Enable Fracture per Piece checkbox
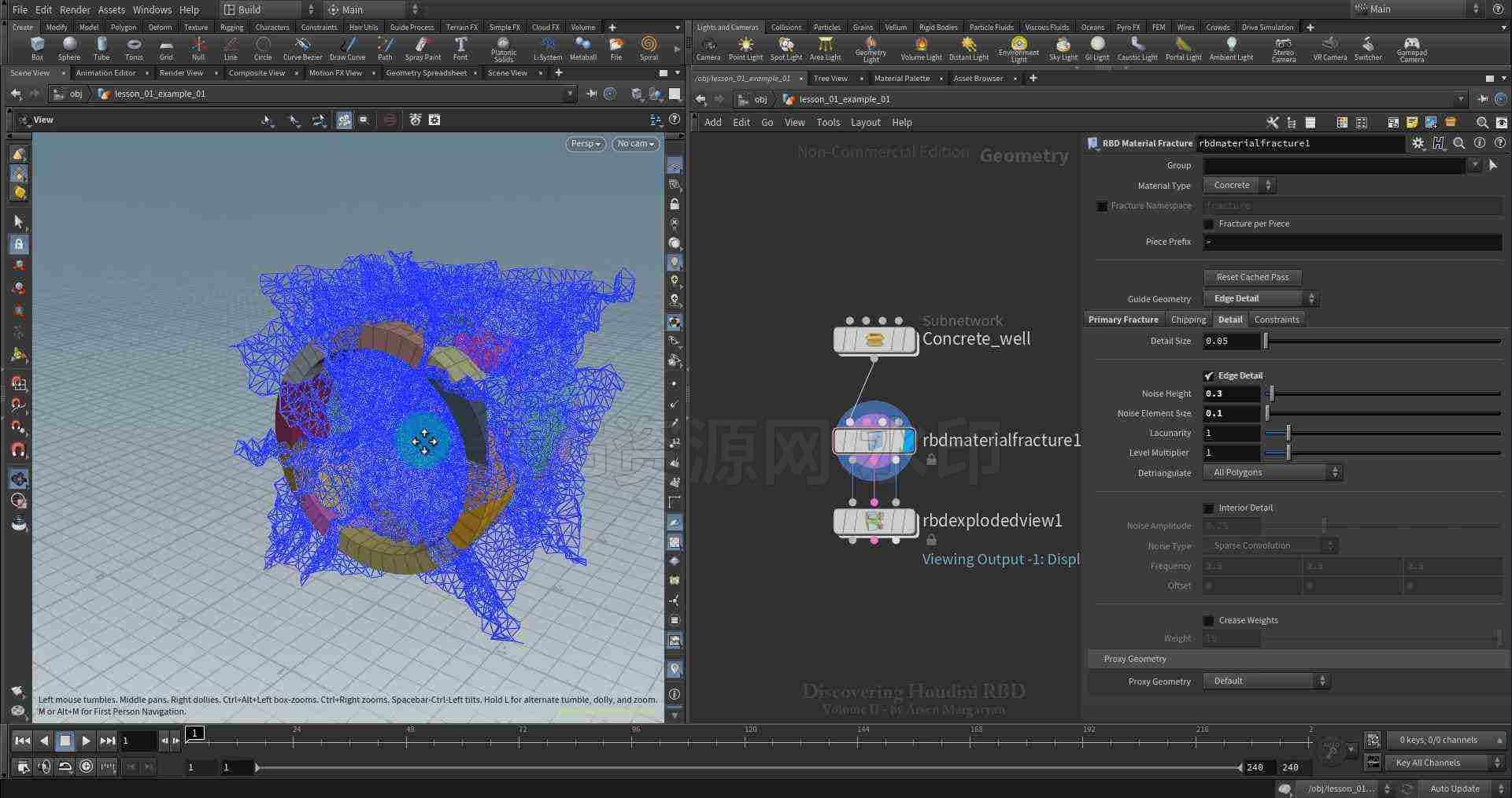1512x798 pixels. tap(1209, 224)
